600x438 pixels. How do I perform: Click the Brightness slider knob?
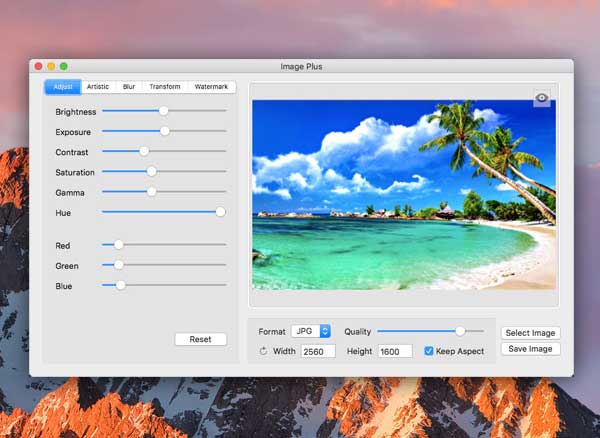(x=163, y=111)
